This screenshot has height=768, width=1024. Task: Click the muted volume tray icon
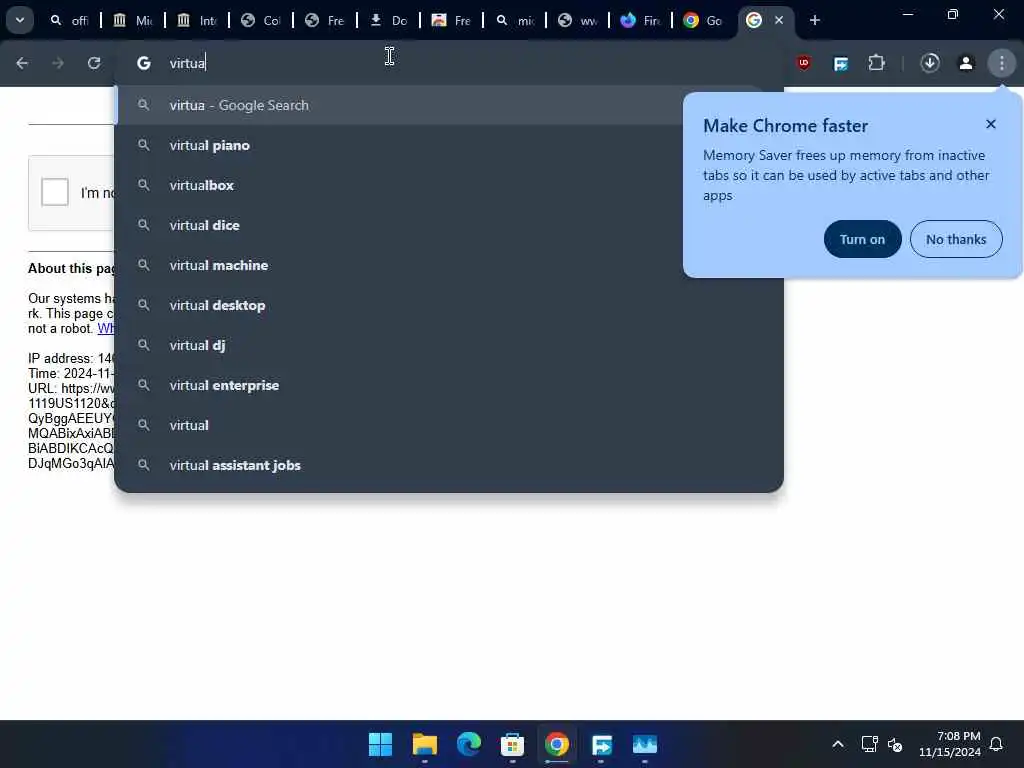coord(895,744)
